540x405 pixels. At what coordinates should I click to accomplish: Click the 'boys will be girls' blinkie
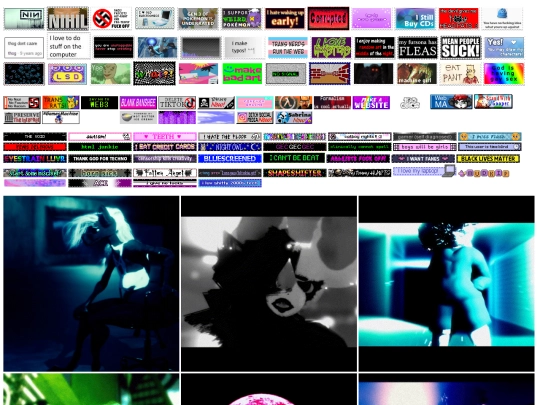(425, 147)
